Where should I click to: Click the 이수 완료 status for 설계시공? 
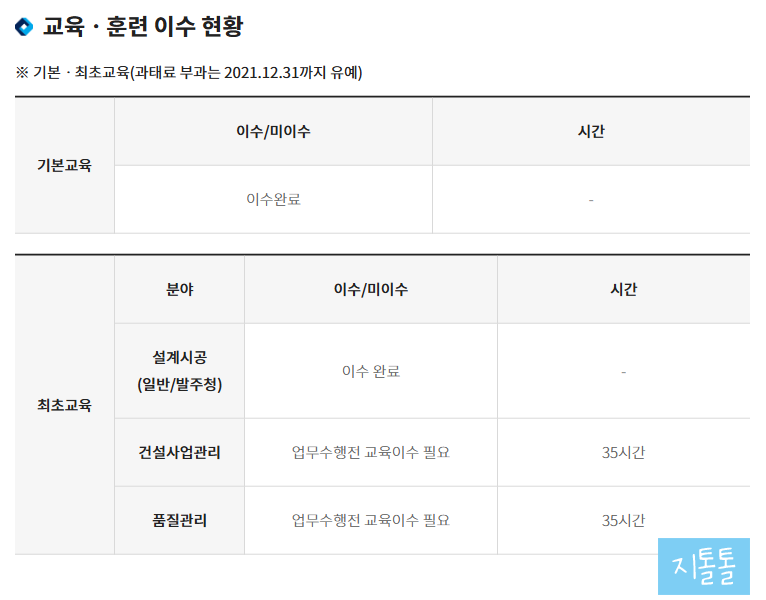371,371
